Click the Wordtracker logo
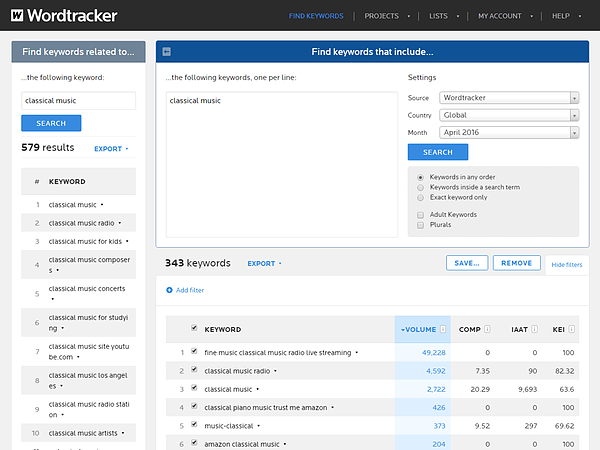Viewport: 600px width, 450px height. (64, 16)
